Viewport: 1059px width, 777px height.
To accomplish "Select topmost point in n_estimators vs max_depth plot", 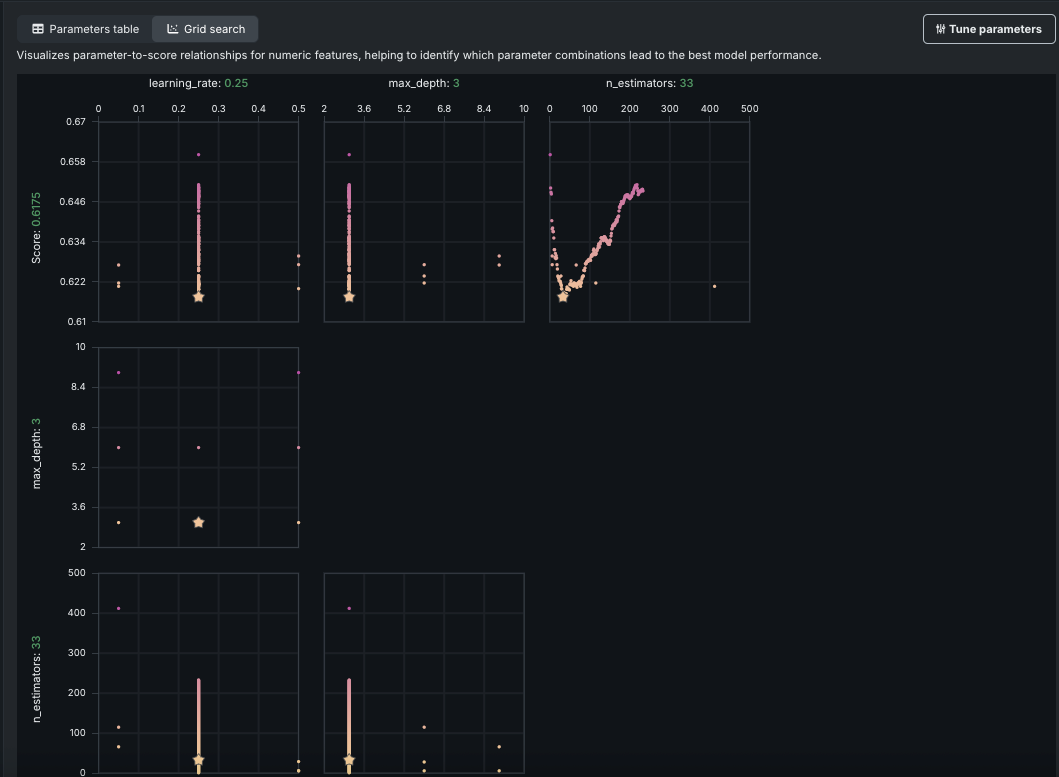I will pyautogui.click(x=349, y=608).
